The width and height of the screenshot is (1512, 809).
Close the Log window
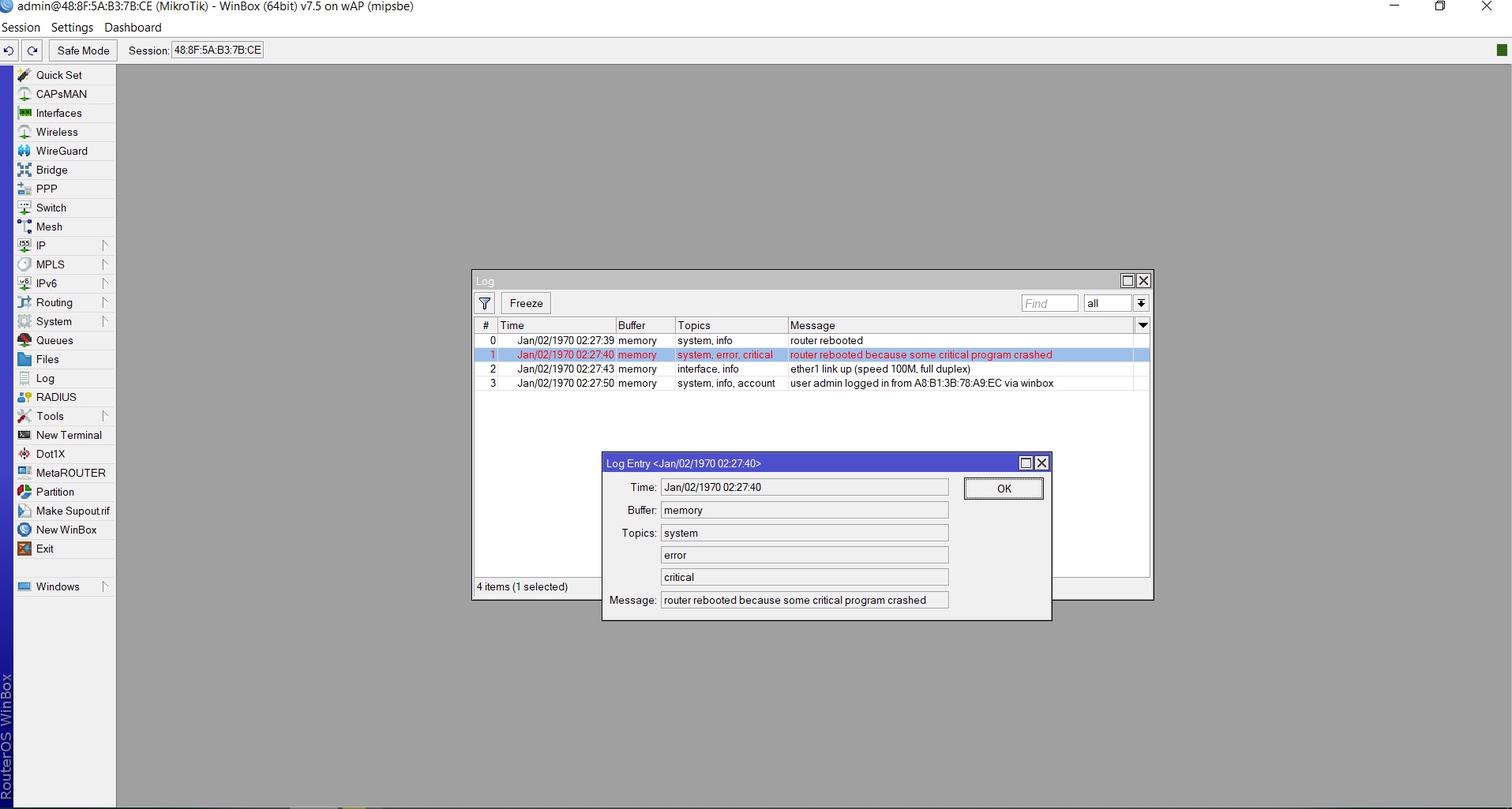coord(1143,280)
